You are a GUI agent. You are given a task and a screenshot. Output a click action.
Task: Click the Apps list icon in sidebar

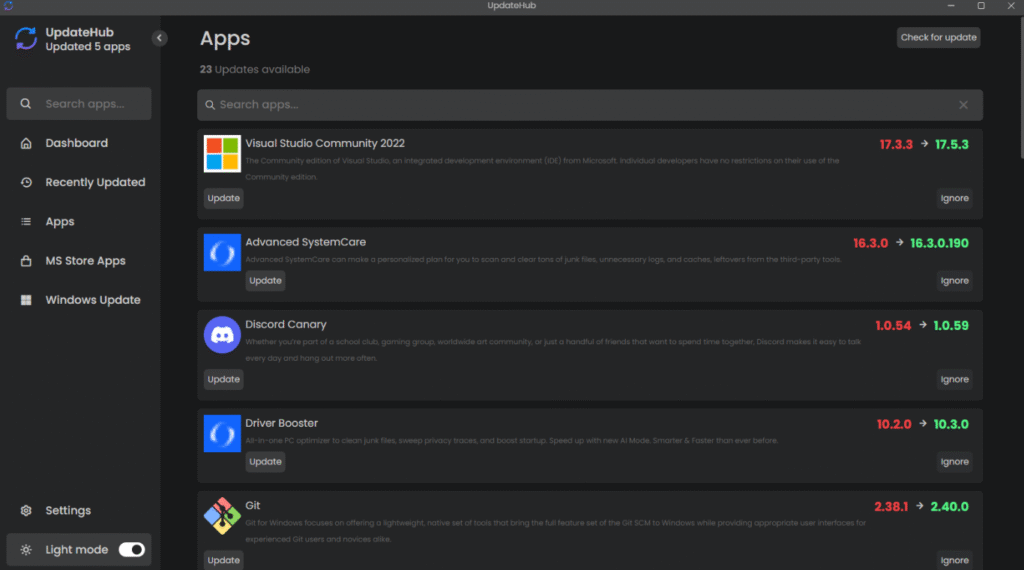coord(26,221)
